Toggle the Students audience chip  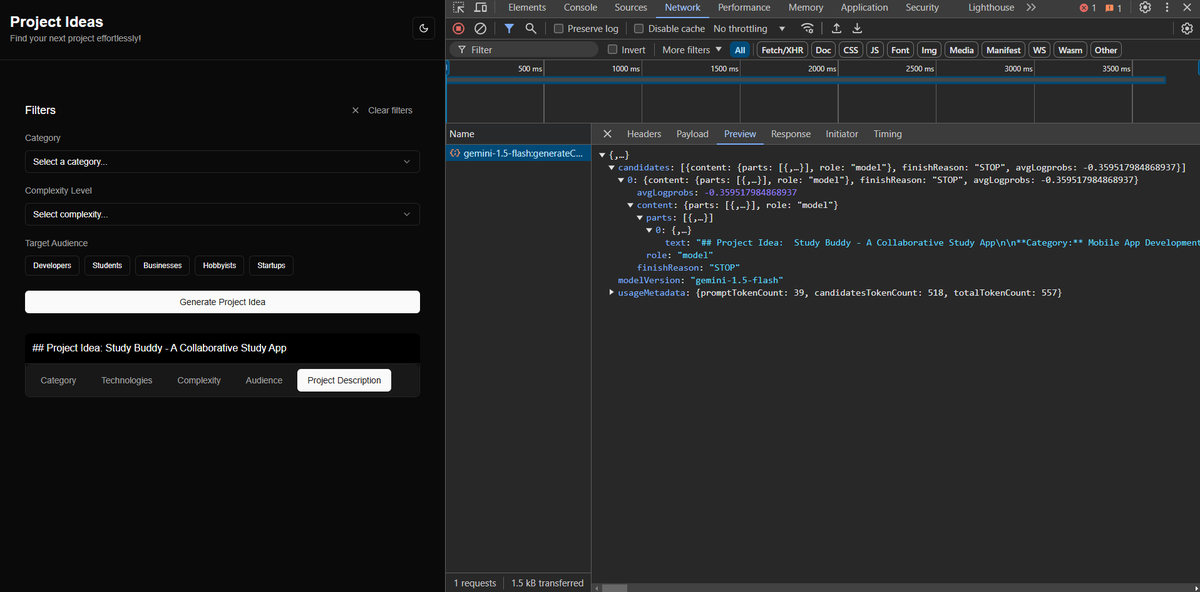pyautogui.click(x=107, y=265)
